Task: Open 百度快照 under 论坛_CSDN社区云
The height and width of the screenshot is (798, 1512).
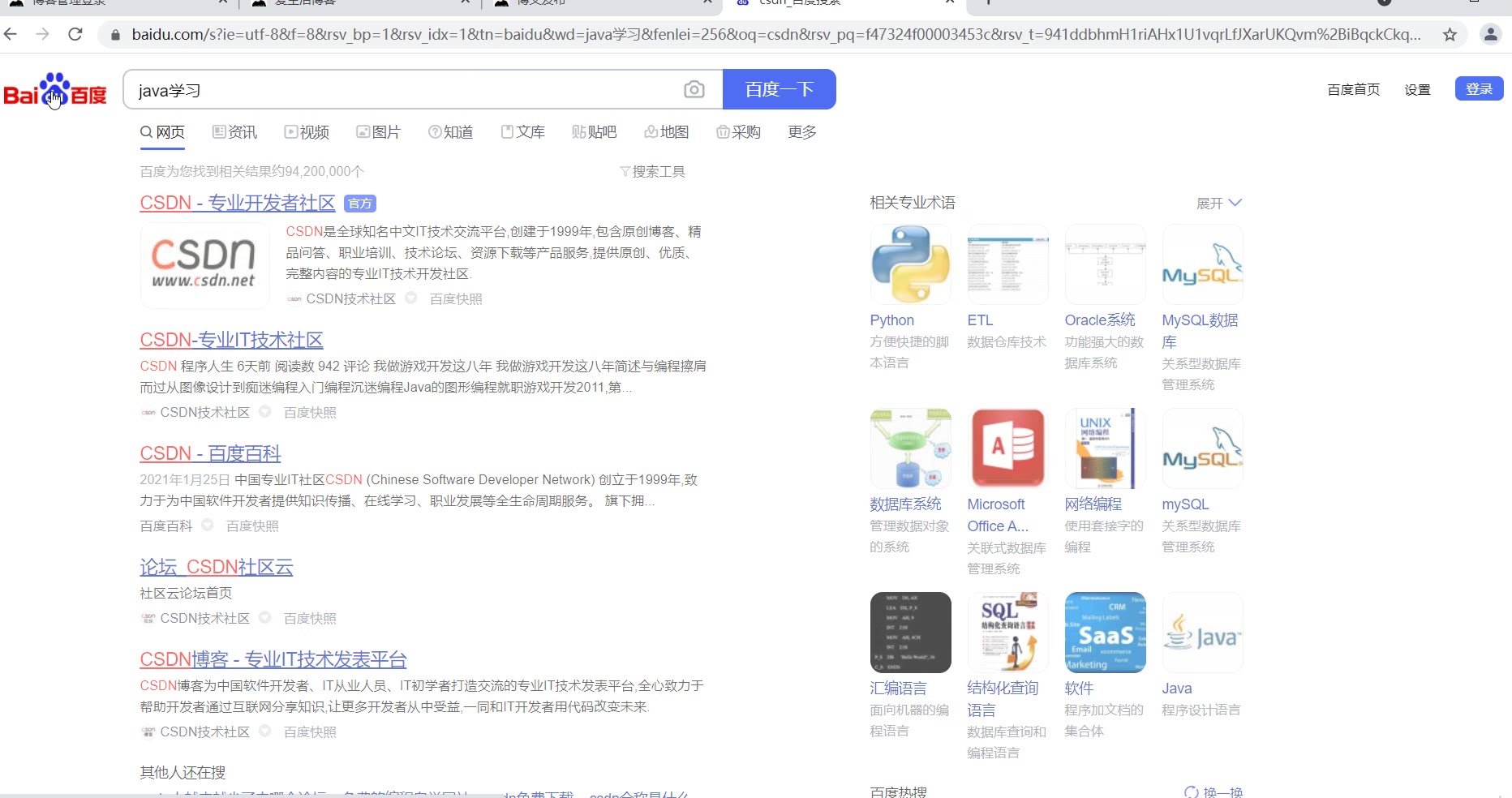Action: 310,619
